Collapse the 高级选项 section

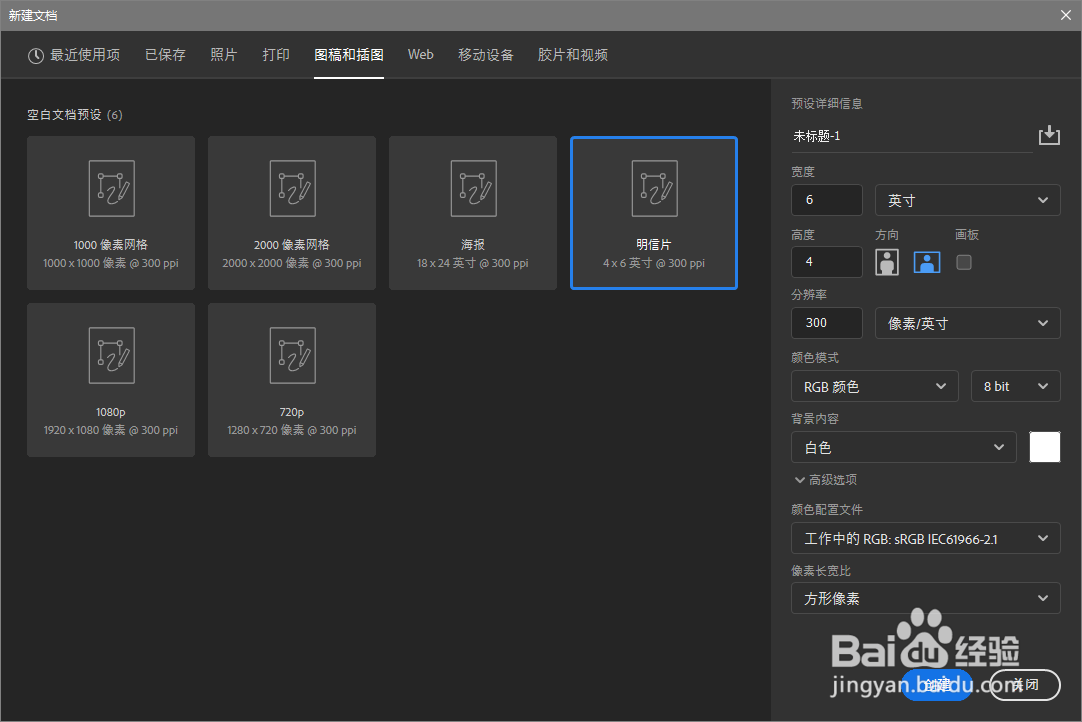click(x=825, y=480)
